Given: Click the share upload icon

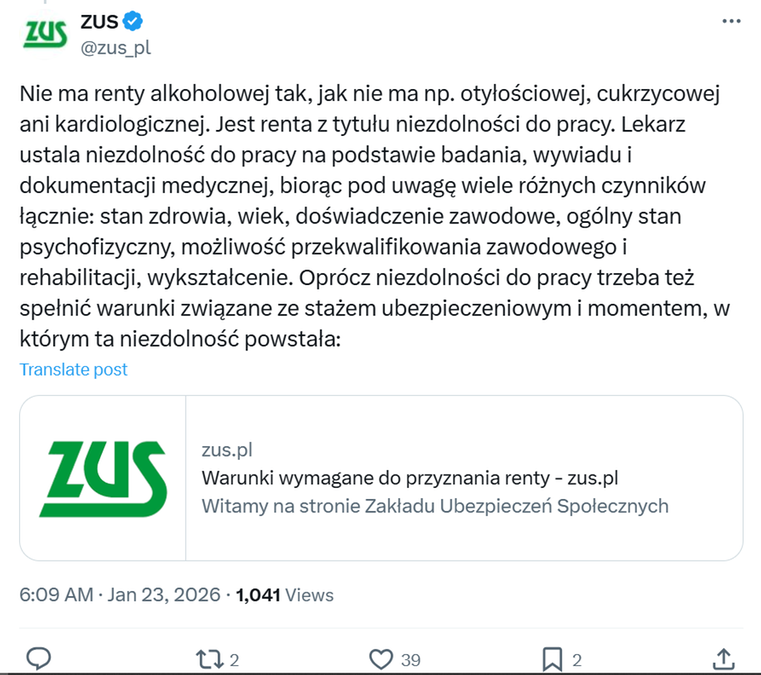Looking at the screenshot, I should pyautogui.click(x=726, y=659).
